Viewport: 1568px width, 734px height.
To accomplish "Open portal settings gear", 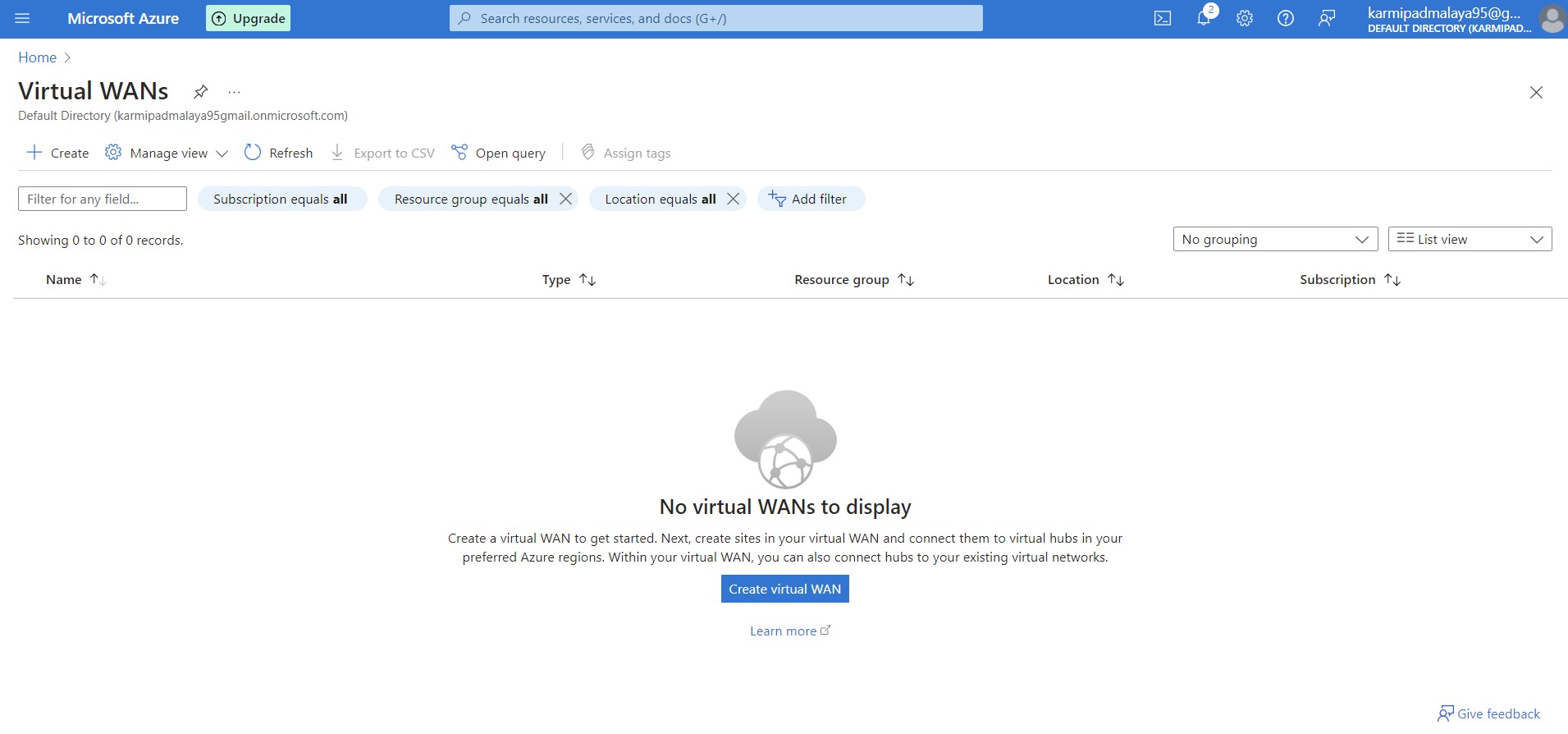I will click(1245, 18).
